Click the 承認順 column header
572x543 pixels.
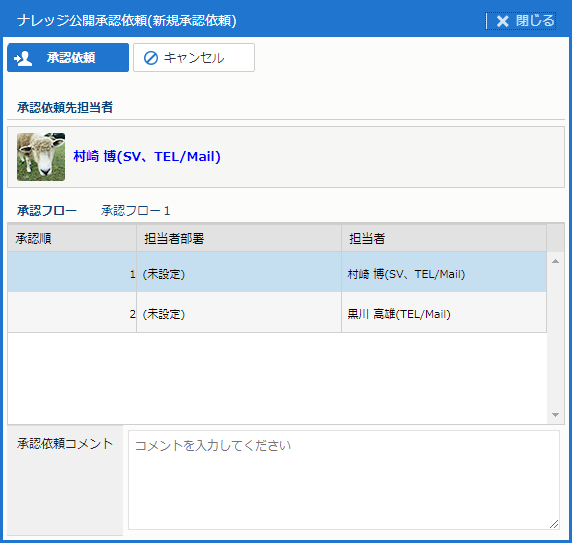point(72,238)
